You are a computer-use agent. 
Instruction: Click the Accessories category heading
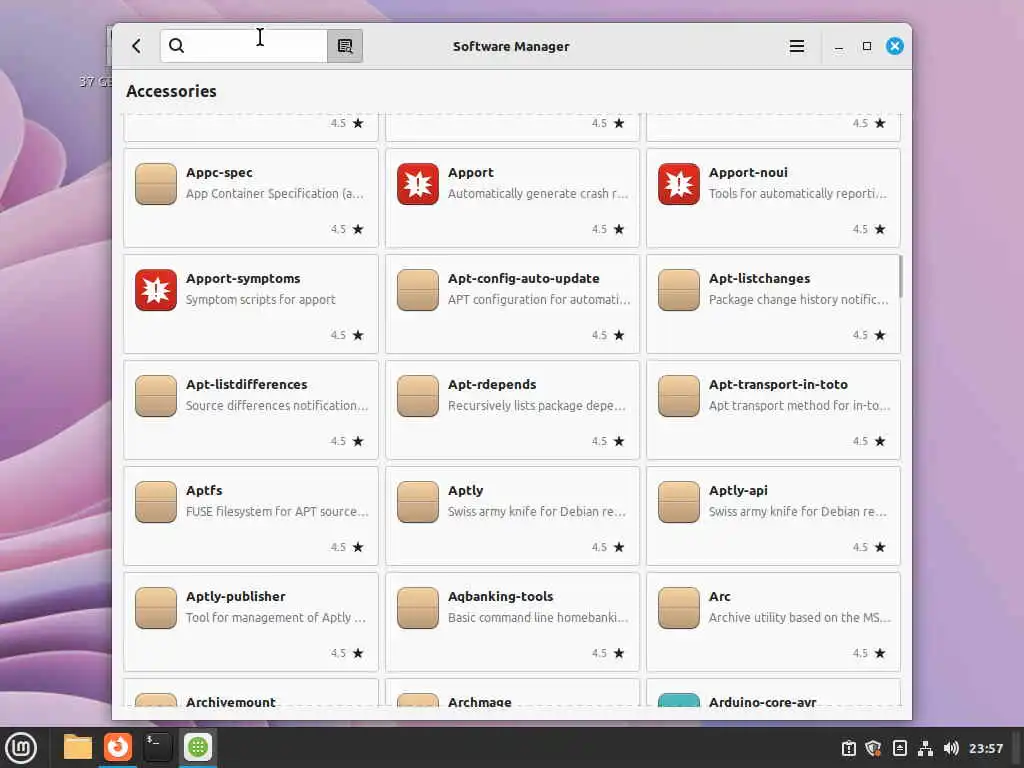pos(171,91)
